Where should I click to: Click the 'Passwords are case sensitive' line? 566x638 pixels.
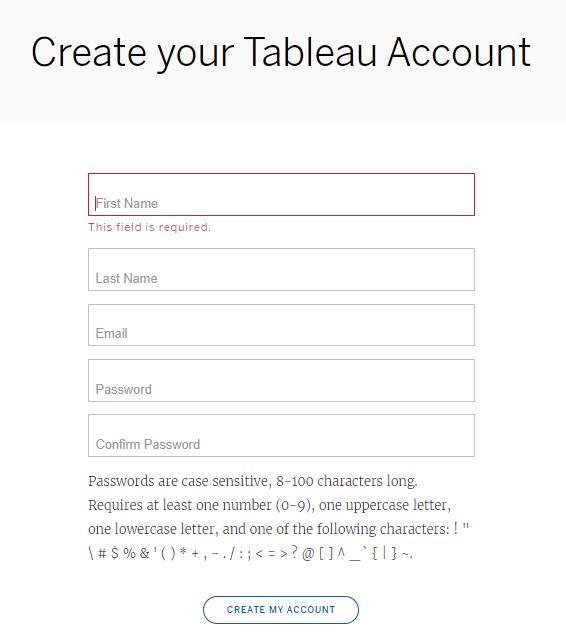tap(253, 481)
